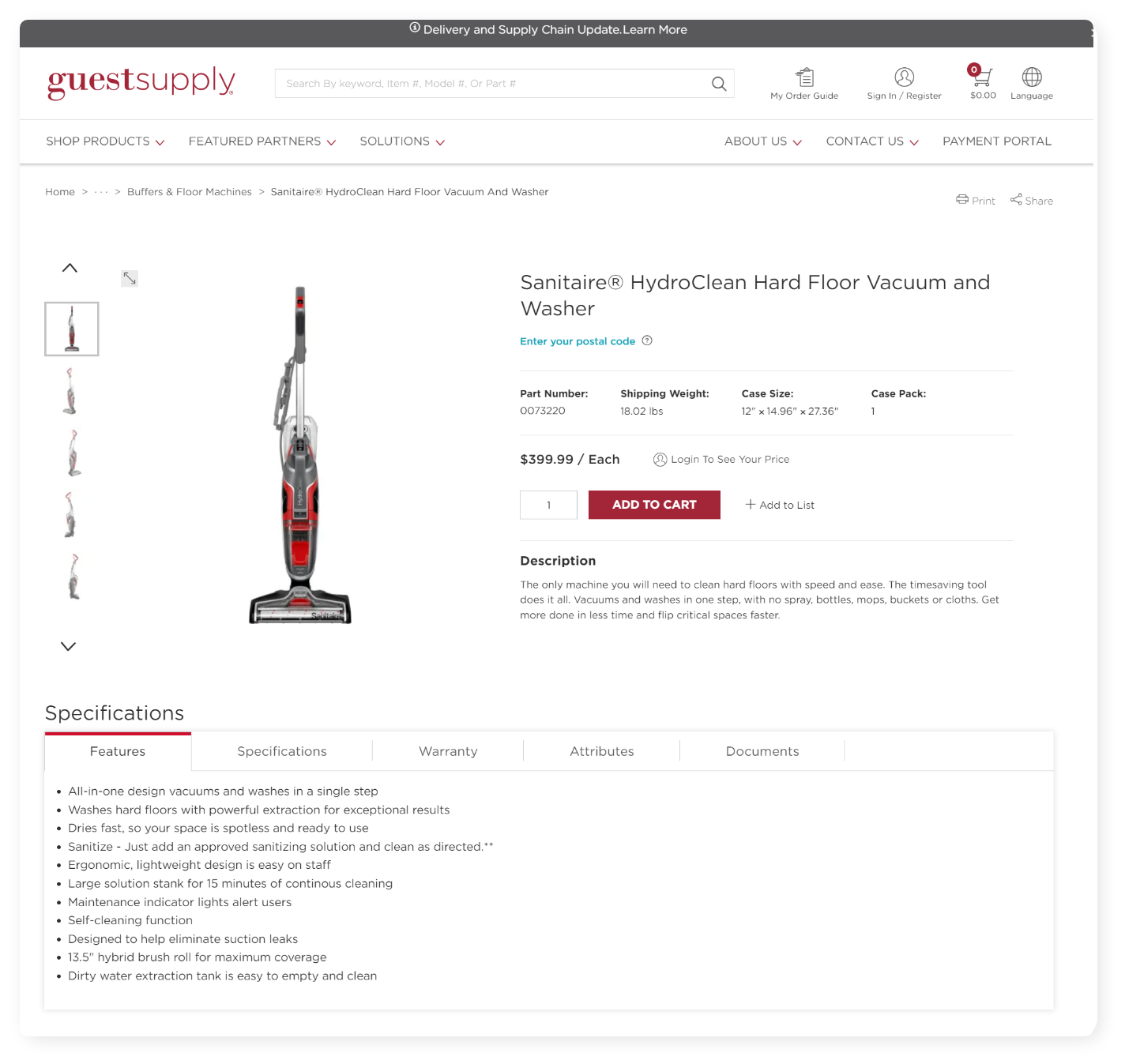The height and width of the screenshot is (1064, 1125).
Task: Open the Documents tab
Action: pos(762,751)
